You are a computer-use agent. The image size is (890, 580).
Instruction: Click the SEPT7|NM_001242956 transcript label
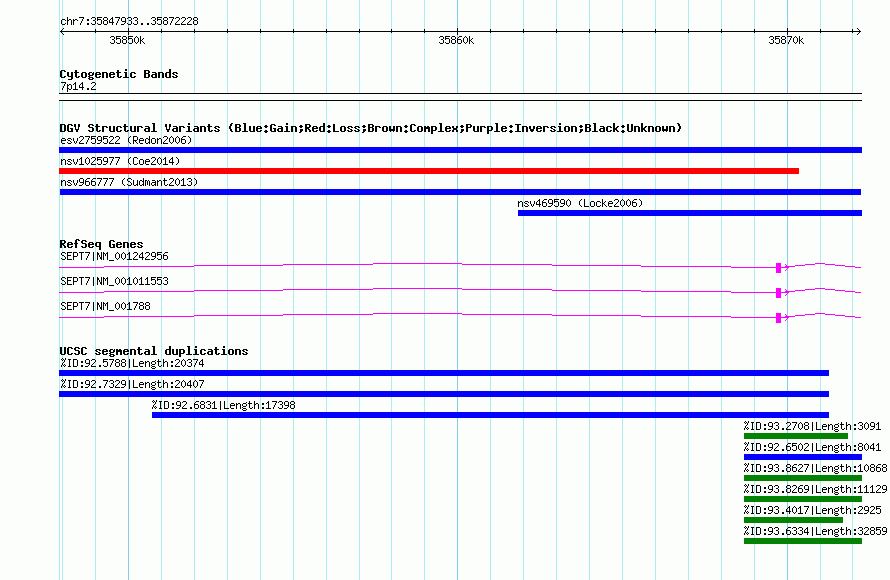[x=114, y=257]
